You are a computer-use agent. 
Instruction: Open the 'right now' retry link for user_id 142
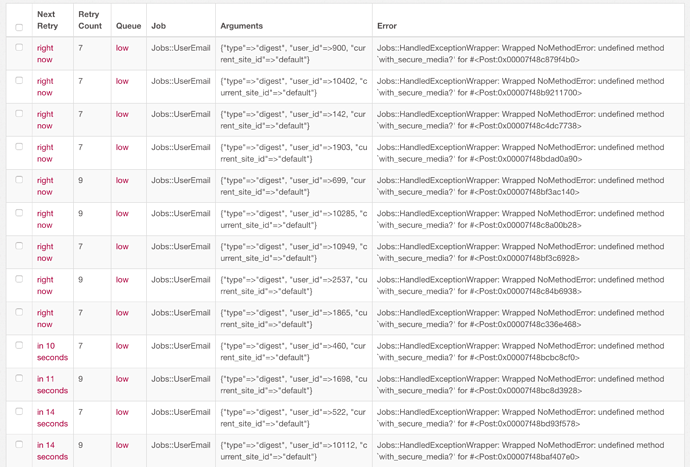pyautogui.click(x=45, y=120)
